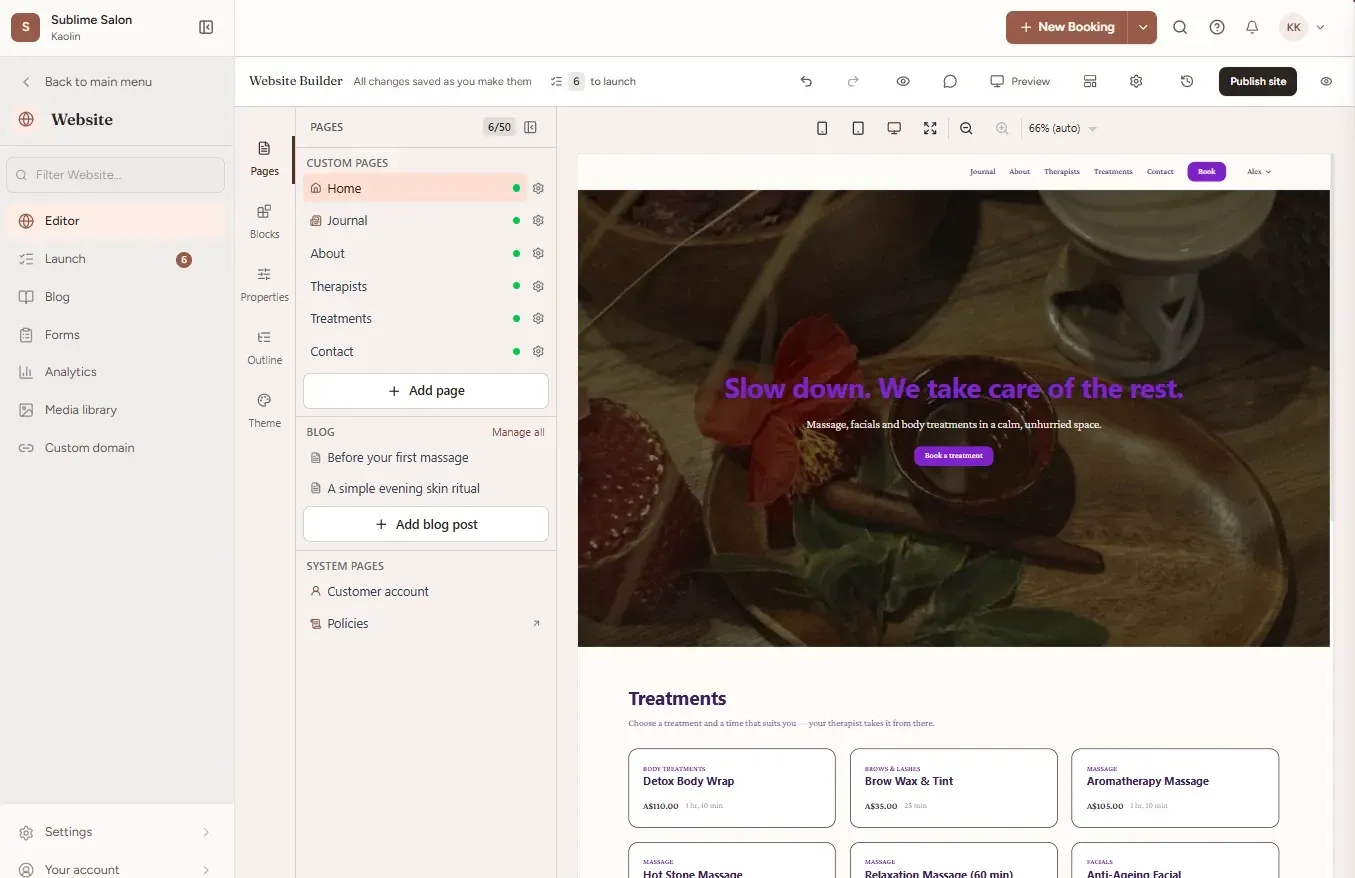Switch to the Outline tab
This screenshot has width=1355, height=878.
click(x=264, y=347)
